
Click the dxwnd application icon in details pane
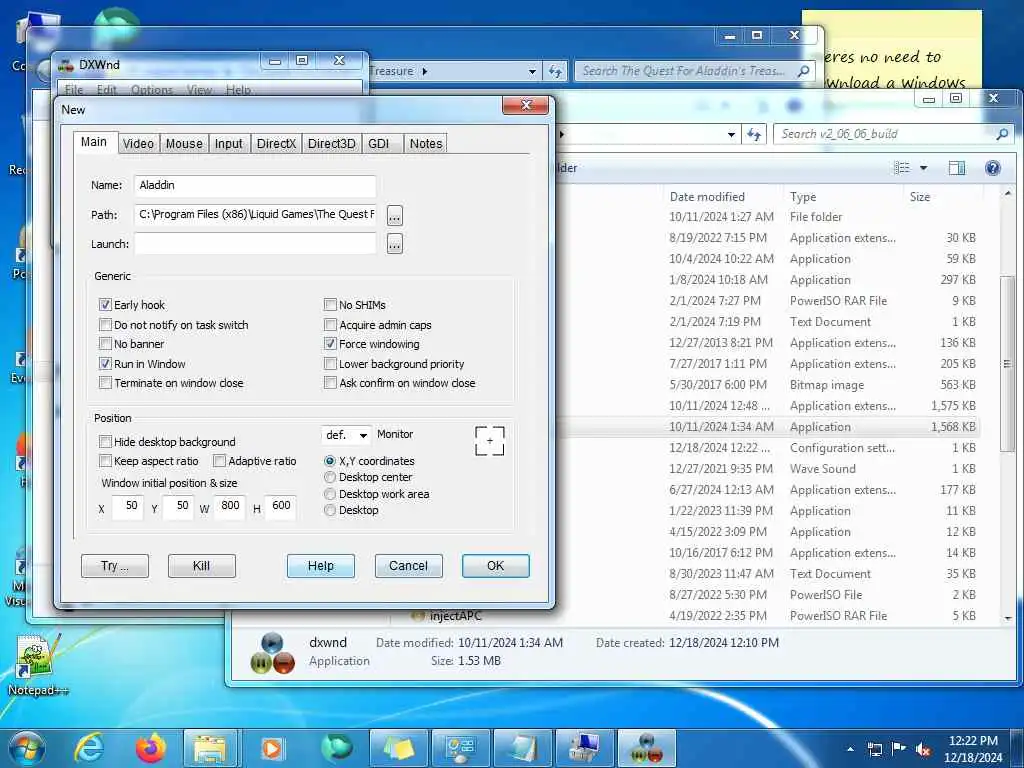pos(272,652)
